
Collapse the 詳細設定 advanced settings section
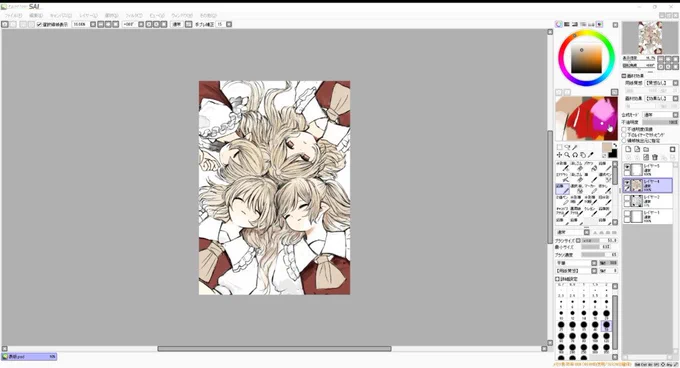click(x=557, y=279)
